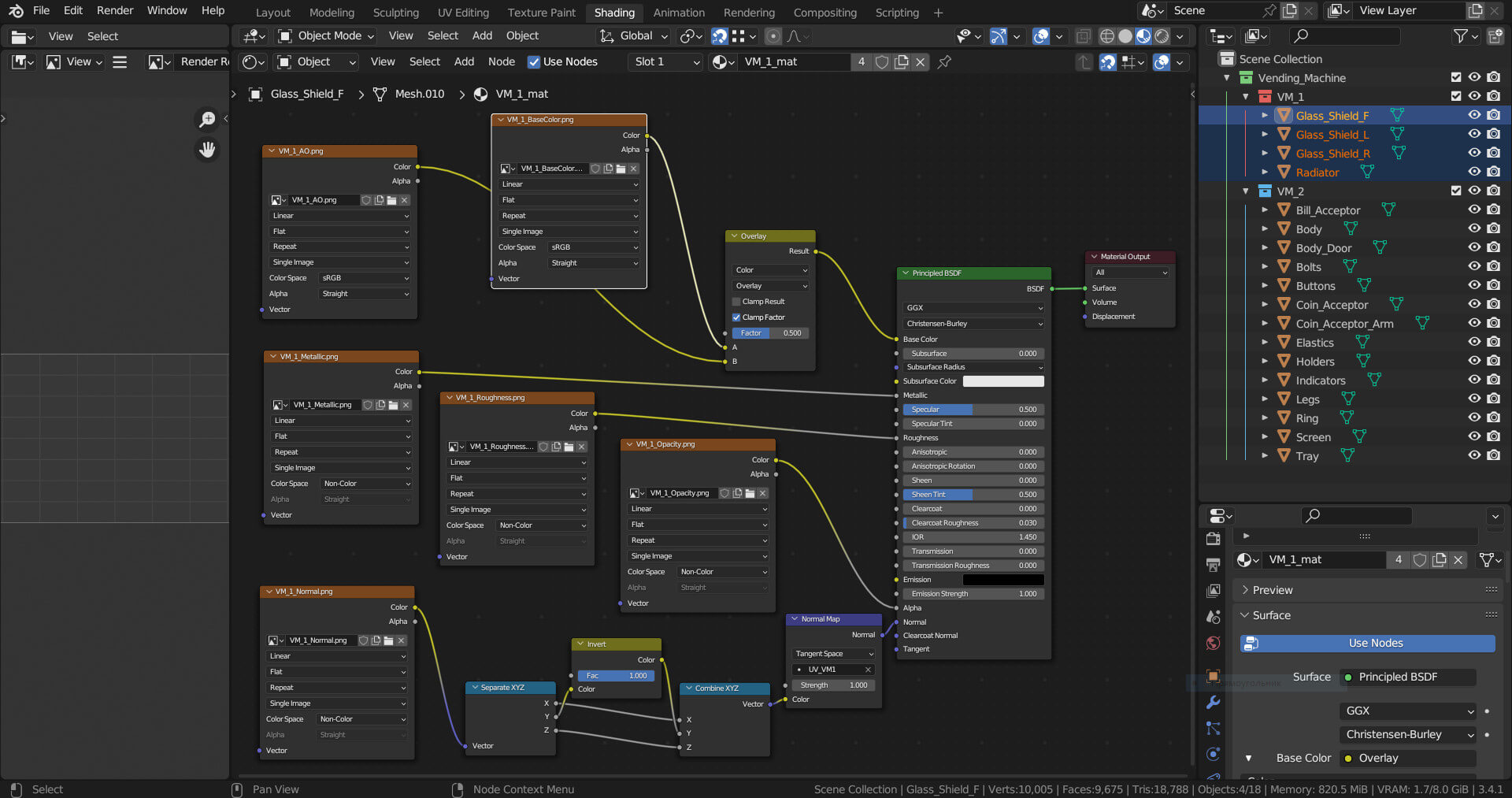Open the Render menu

[115, 11]
